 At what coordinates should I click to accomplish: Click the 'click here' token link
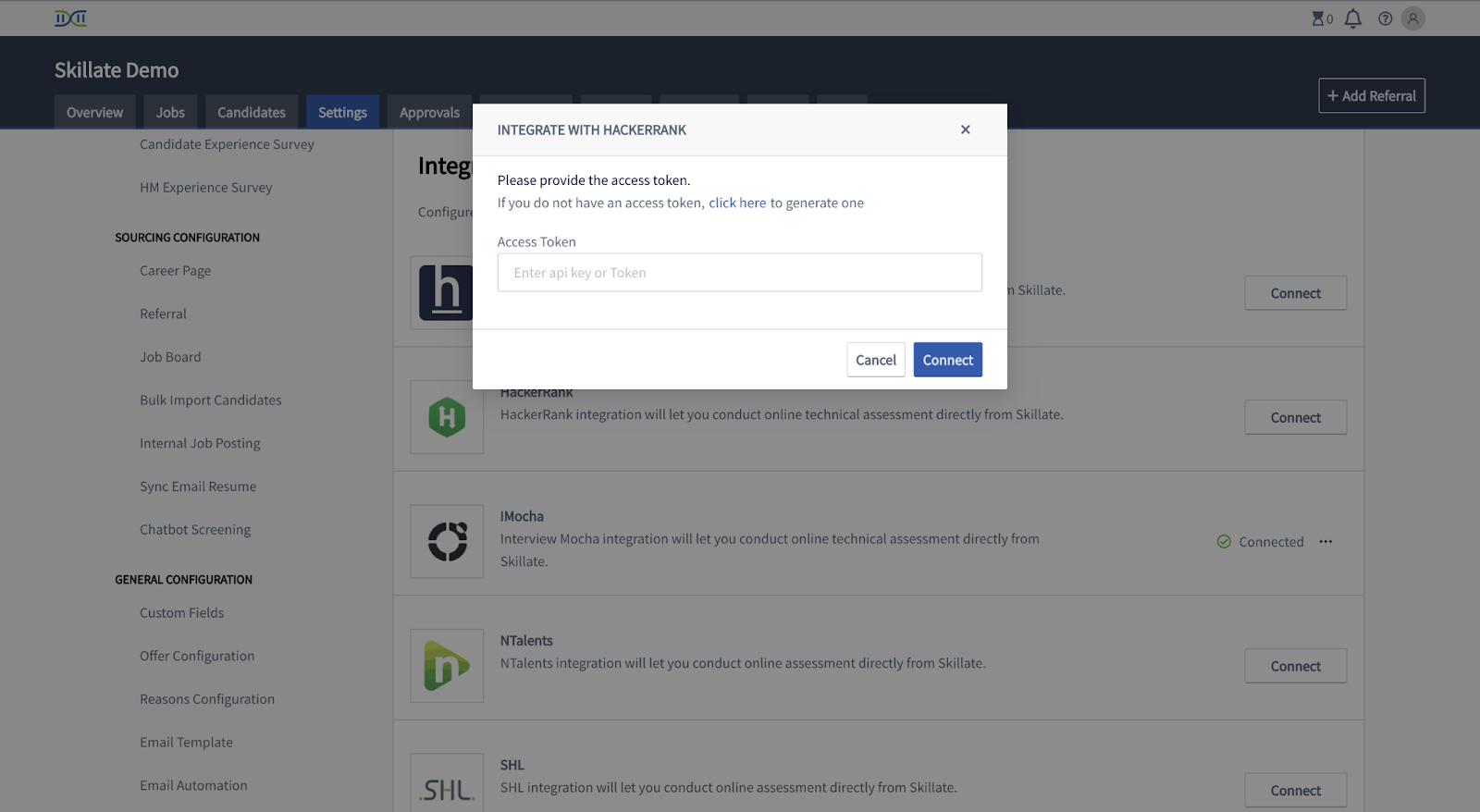coord(737,203)
